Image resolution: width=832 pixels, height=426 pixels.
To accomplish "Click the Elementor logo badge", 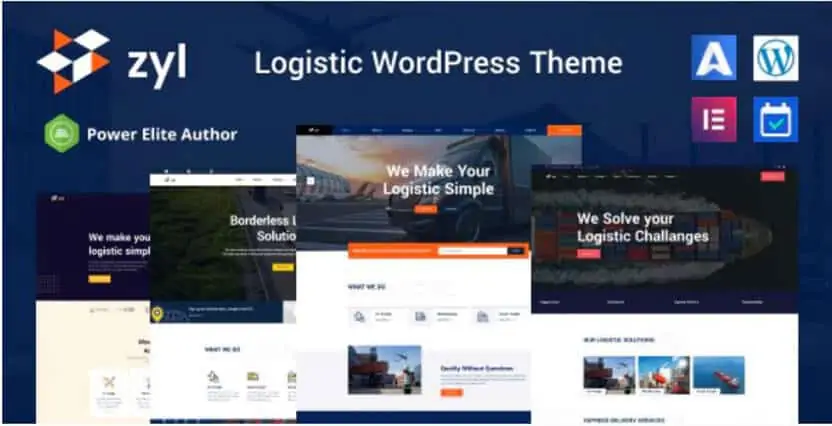I will pos(714,119).
